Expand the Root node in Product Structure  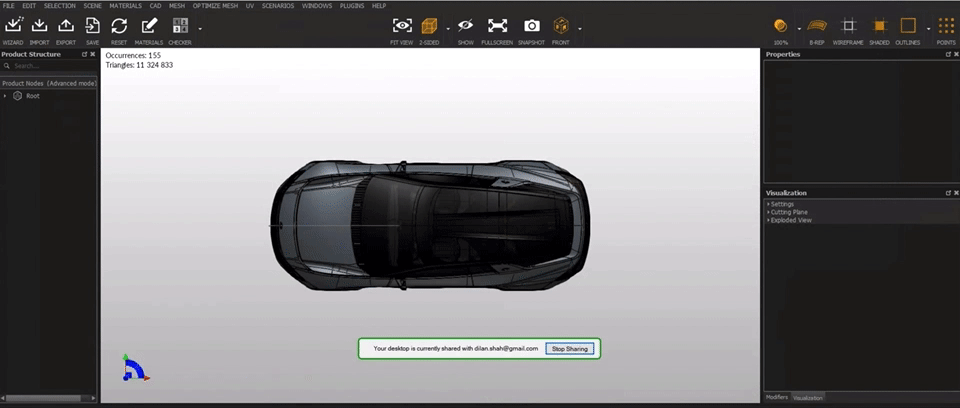(x=5, y=96)
